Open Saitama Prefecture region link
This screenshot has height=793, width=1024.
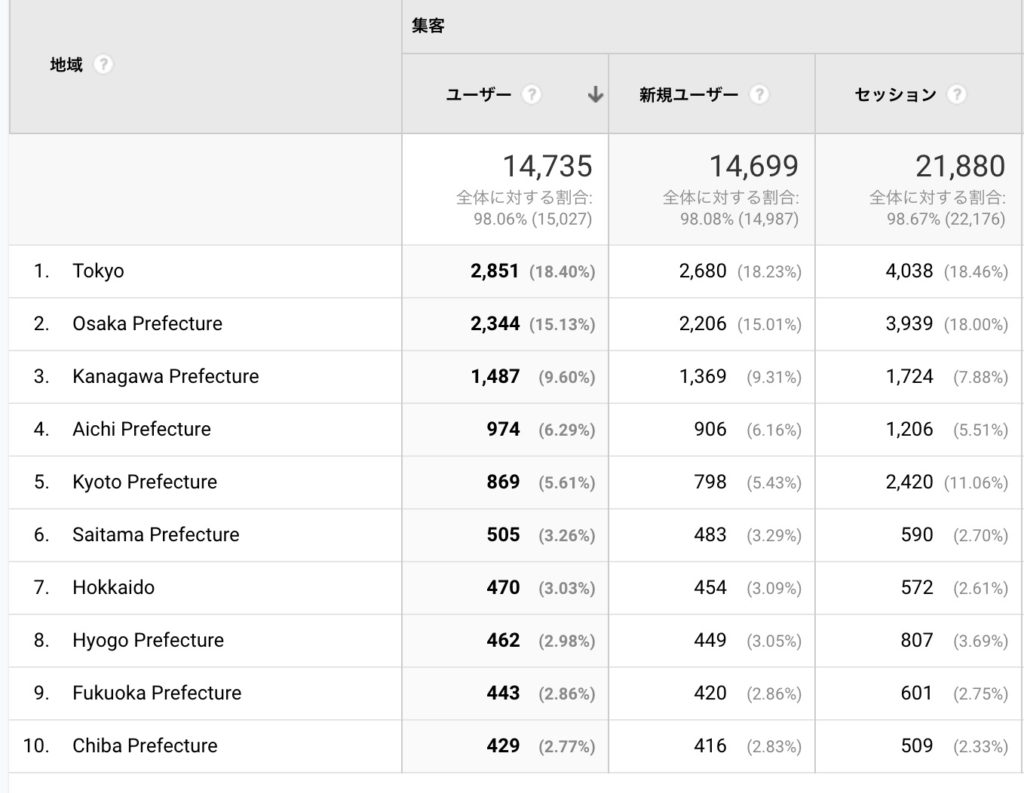(x=156, y=534)
